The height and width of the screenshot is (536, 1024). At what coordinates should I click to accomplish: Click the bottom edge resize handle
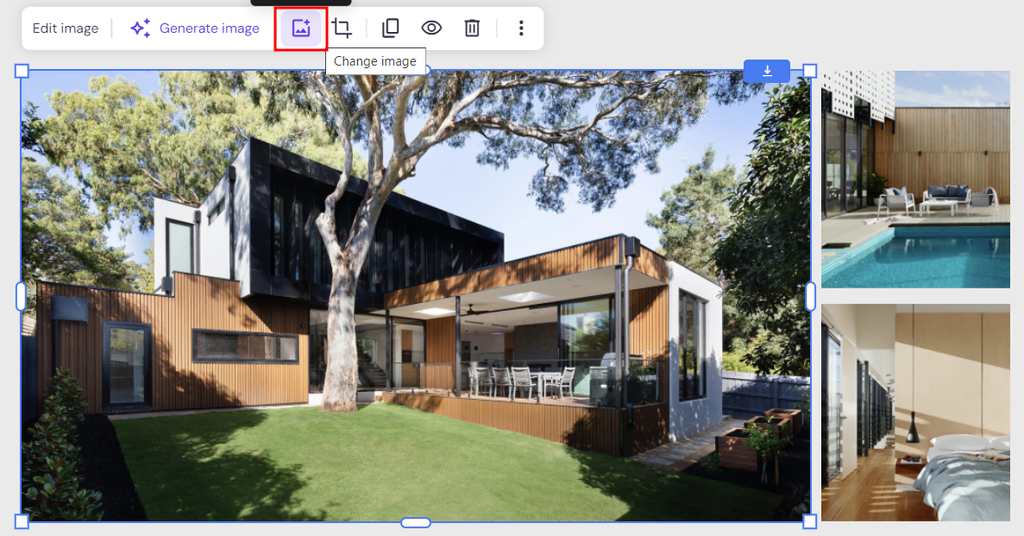click(415, 522)
